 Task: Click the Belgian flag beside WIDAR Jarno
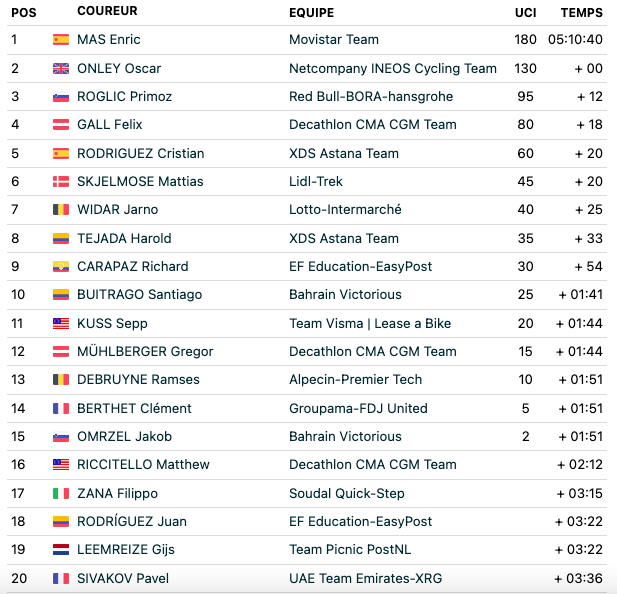click(x=61, y=209)
